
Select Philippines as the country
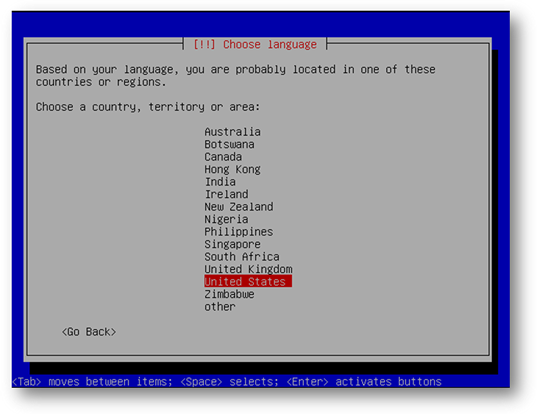pos(239,232)
